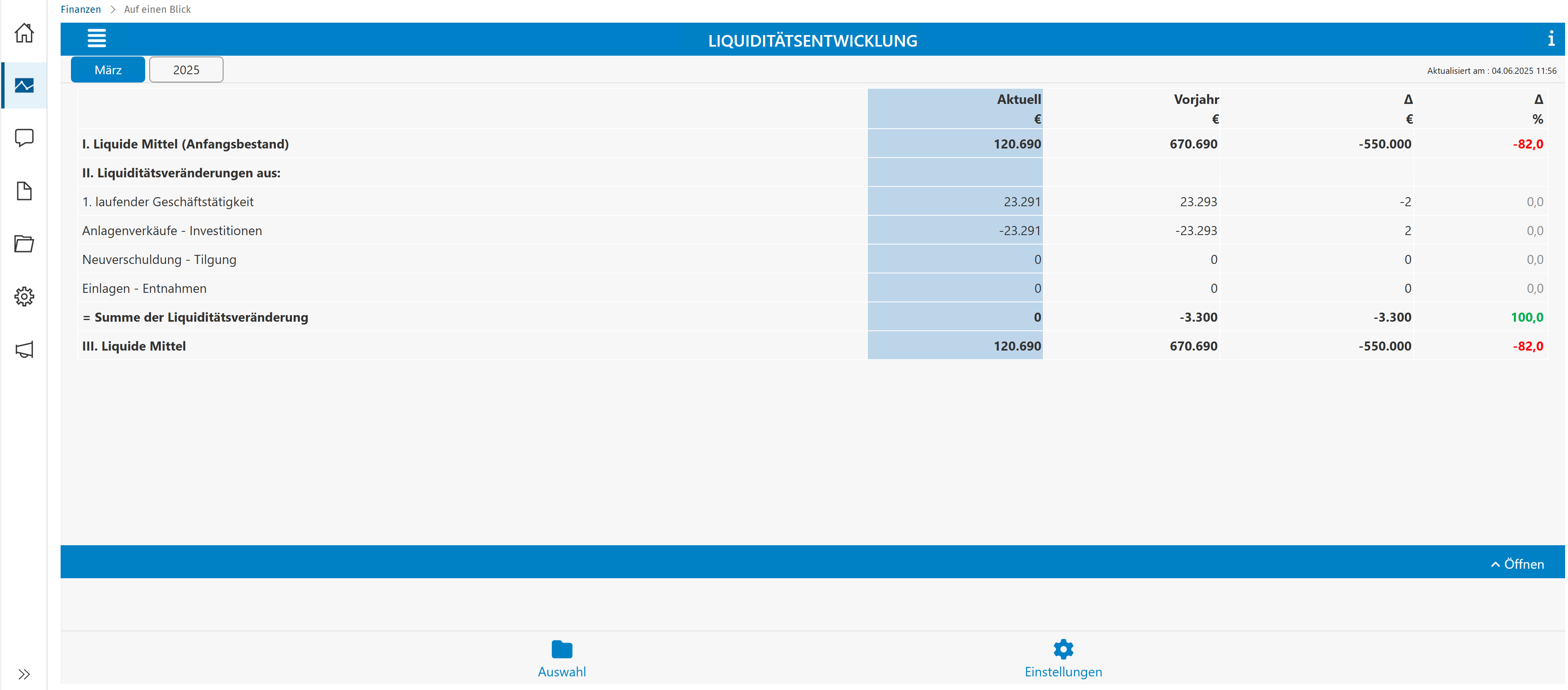Open the chat messages sidebar icon
This screenshot has width=1568, height=690.
[24, 138]
